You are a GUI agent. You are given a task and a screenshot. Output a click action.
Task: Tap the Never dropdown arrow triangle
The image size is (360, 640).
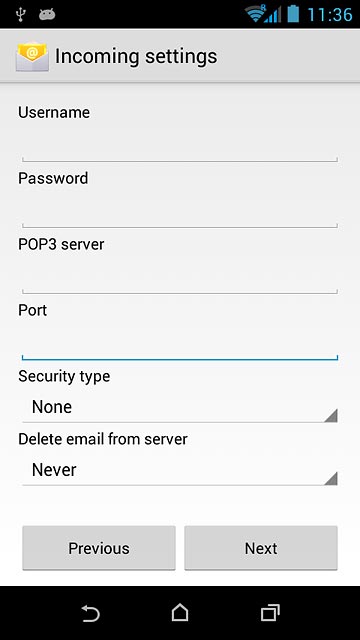331,478
